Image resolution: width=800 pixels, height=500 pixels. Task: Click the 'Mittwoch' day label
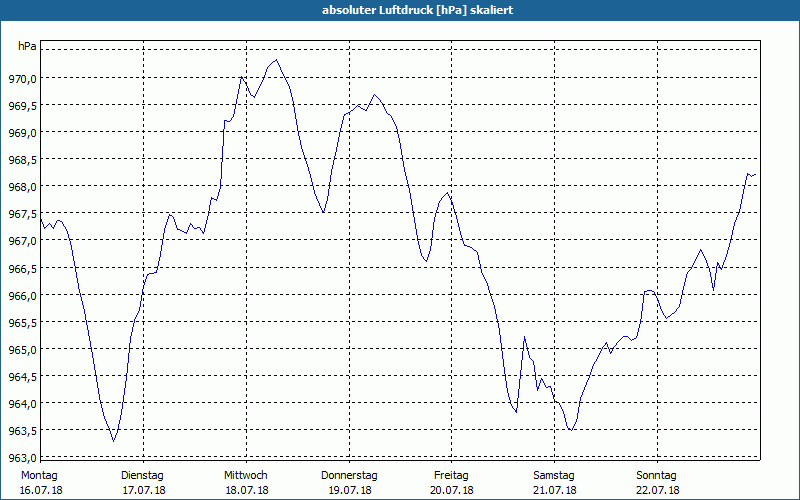click(x=245, y=476)
